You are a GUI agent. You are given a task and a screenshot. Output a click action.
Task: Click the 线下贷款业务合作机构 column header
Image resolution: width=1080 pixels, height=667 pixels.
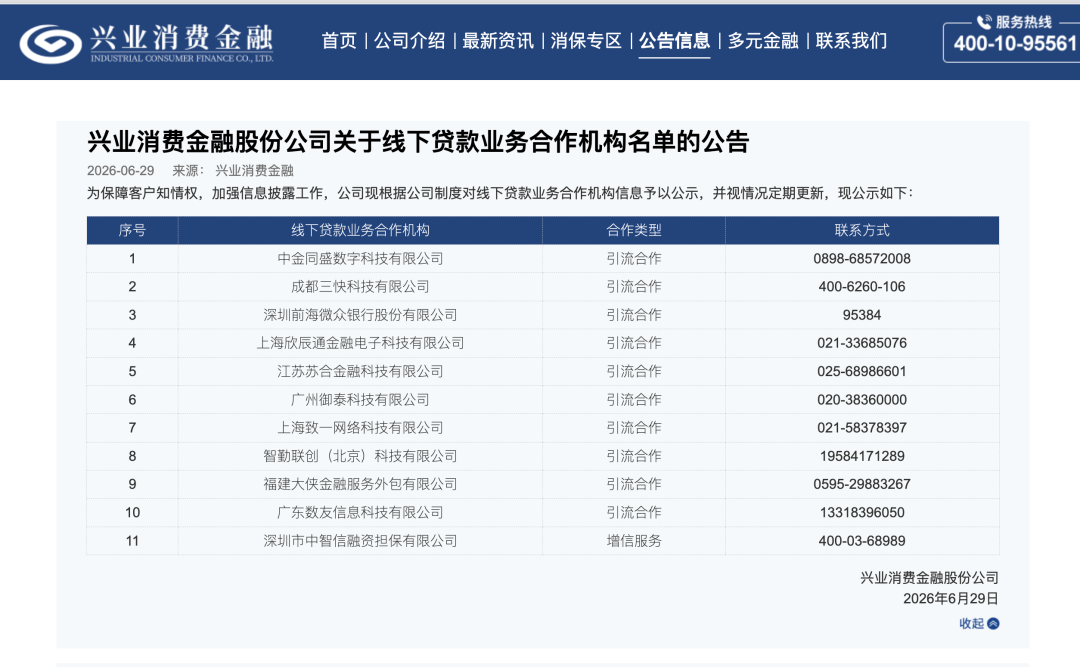coord(360,230)
